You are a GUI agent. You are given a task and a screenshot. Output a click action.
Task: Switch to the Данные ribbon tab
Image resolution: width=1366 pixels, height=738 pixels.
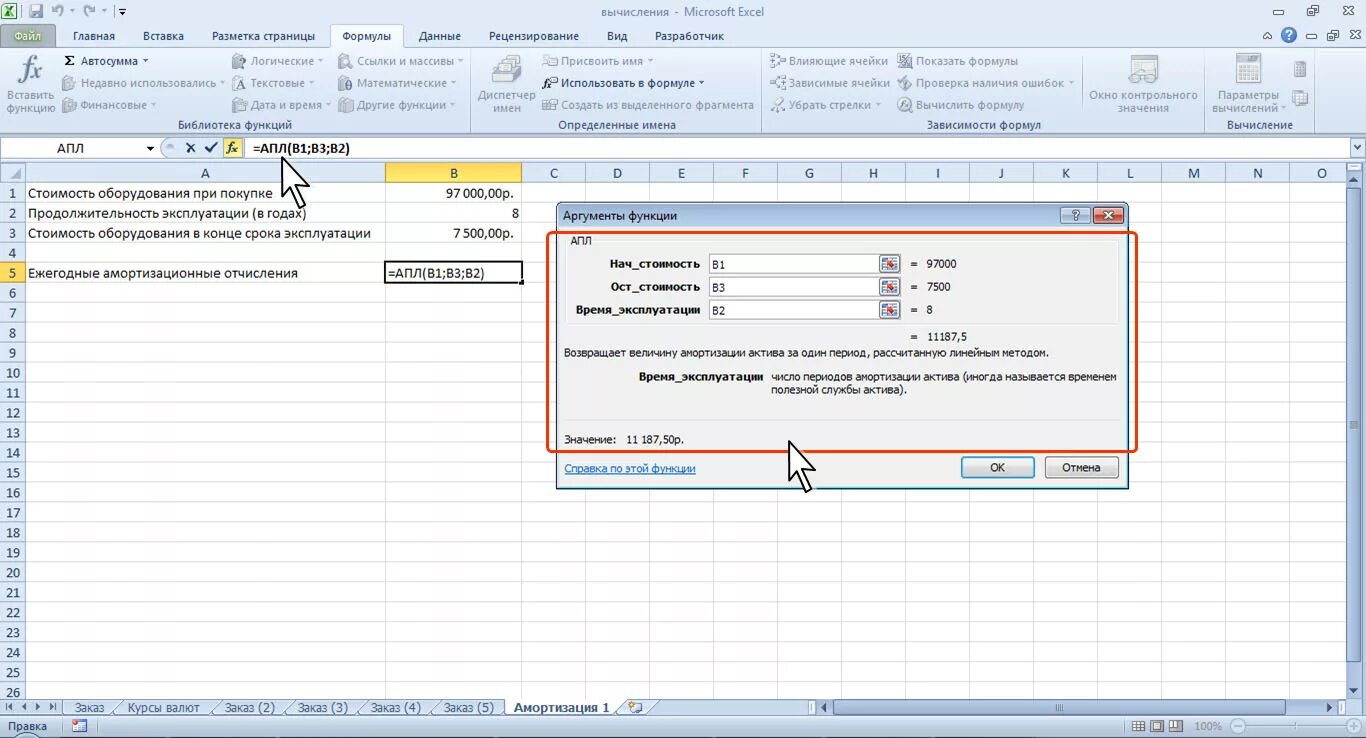tap(440, 36)
